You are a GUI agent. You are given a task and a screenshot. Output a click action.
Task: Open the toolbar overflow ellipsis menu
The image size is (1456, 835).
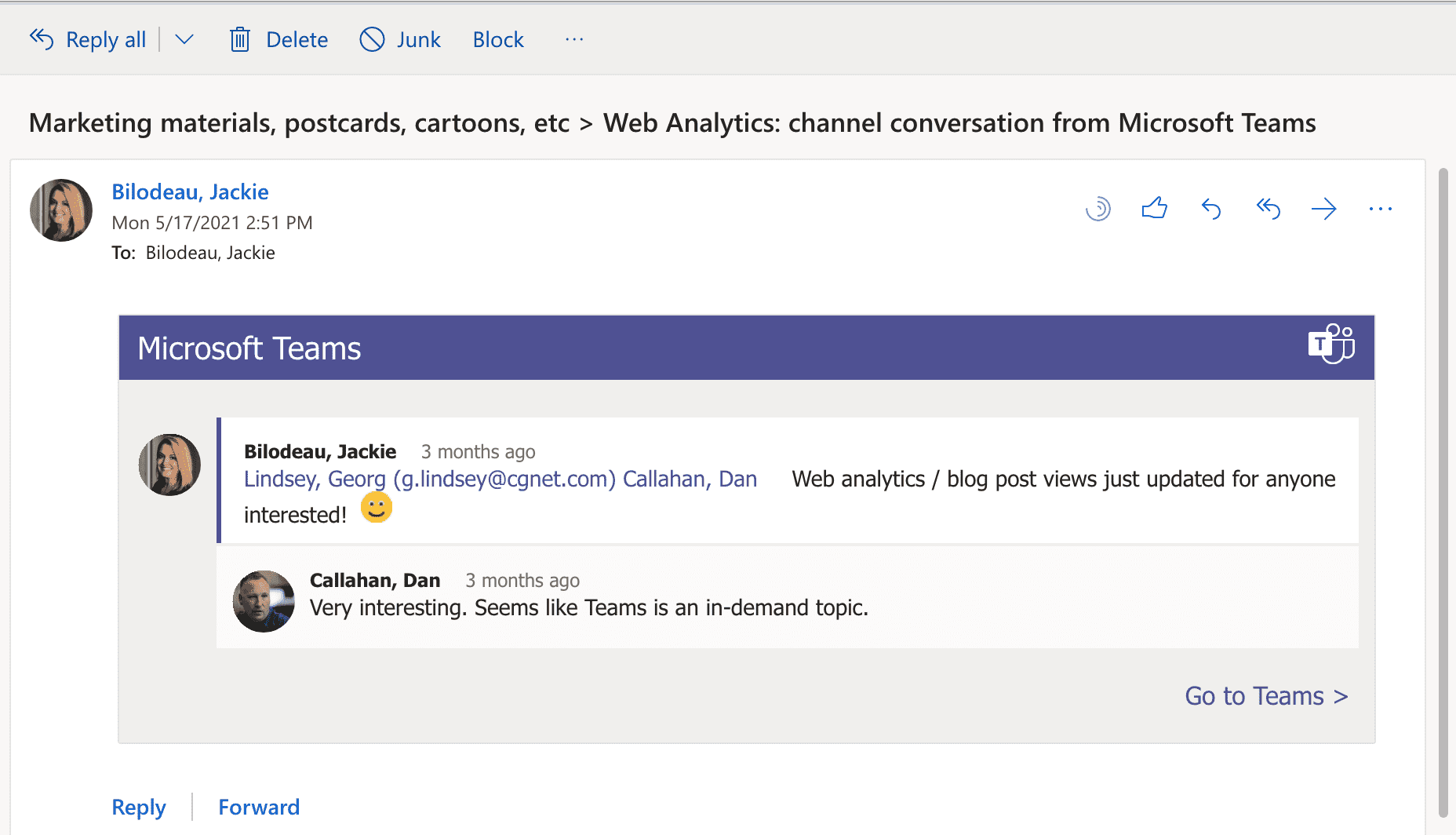coord(573,39)
